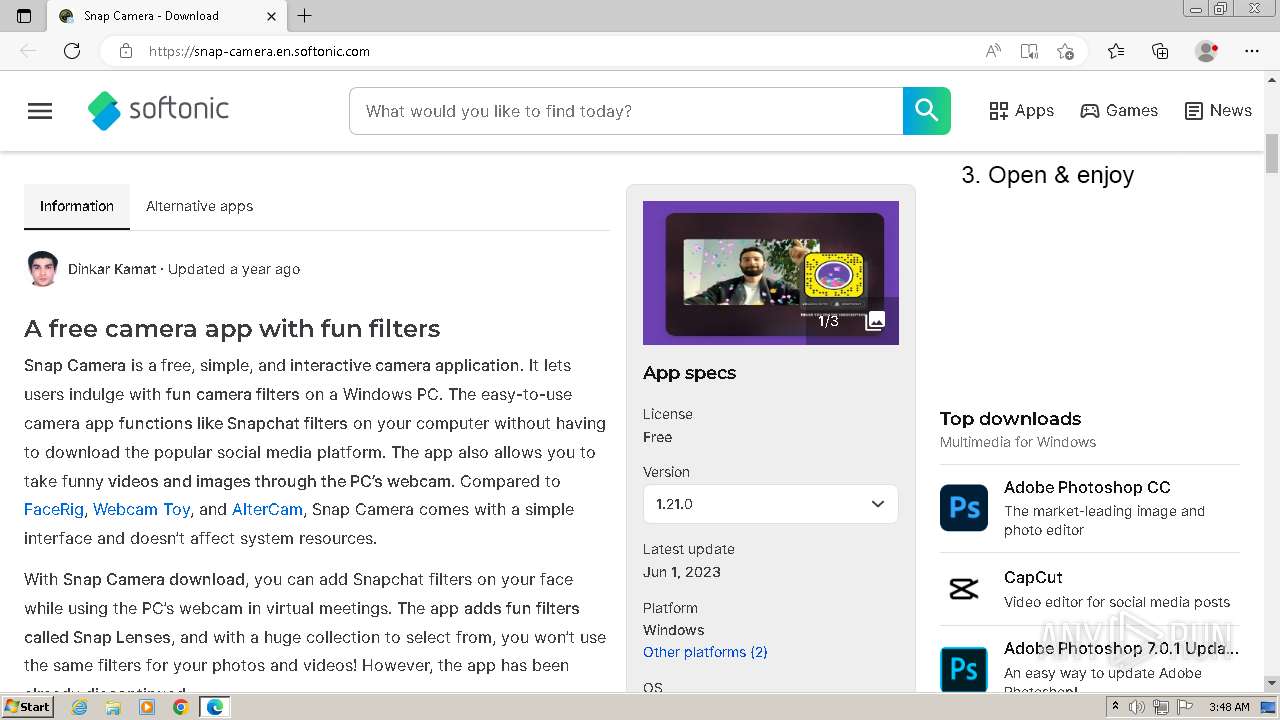Launch Internet Explorer from taskbar

pos(80,707)
